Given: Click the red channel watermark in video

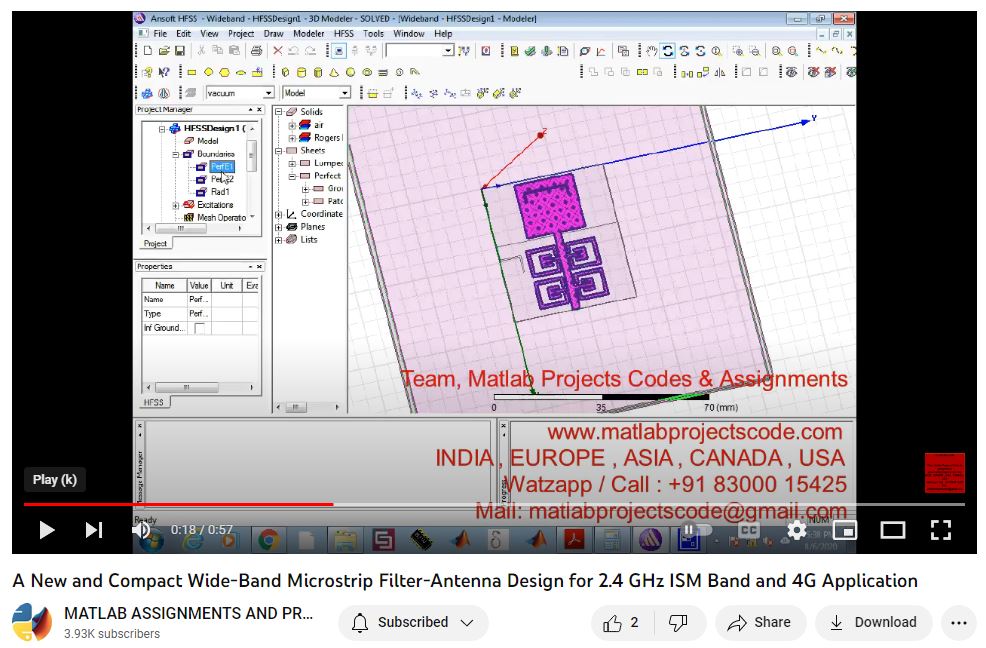Looking at the screenshot, I should click(x=944, y=473).
